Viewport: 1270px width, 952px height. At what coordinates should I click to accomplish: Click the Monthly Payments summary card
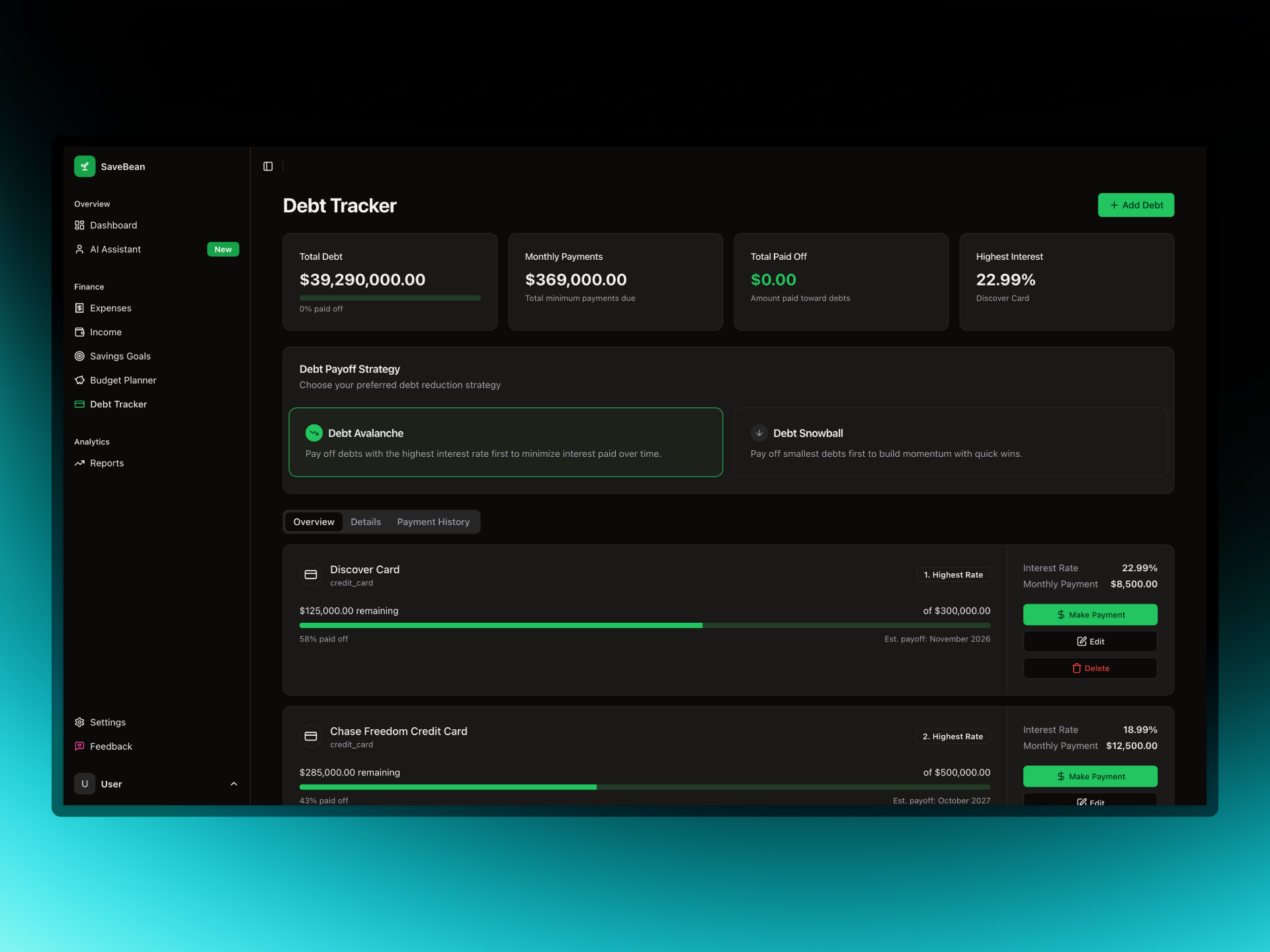coord(615,282)
